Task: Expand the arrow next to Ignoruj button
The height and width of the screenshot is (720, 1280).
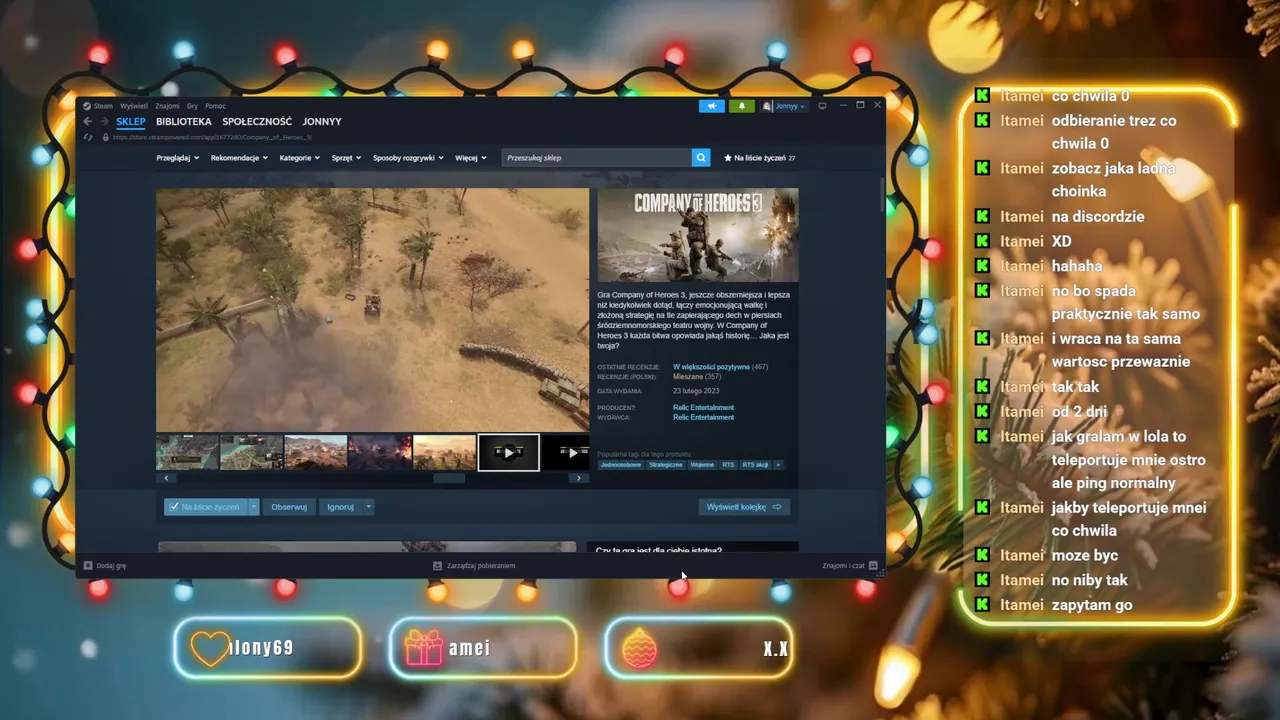Action: [x=368, y=507]
